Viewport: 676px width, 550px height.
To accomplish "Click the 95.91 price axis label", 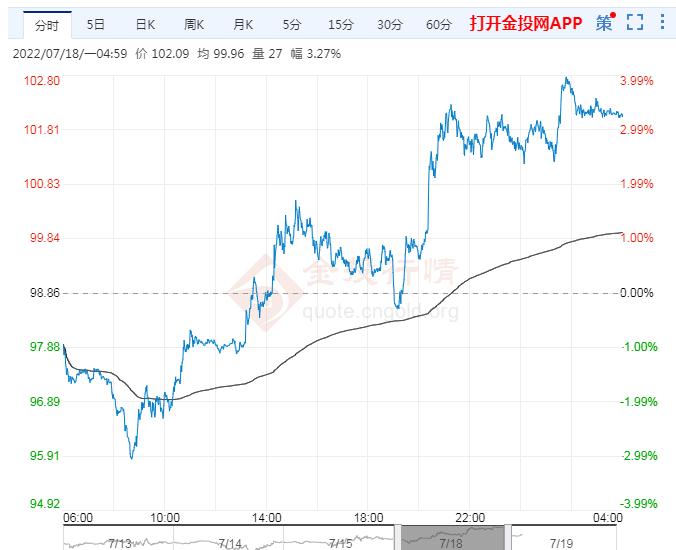I will tap(45, 455).
